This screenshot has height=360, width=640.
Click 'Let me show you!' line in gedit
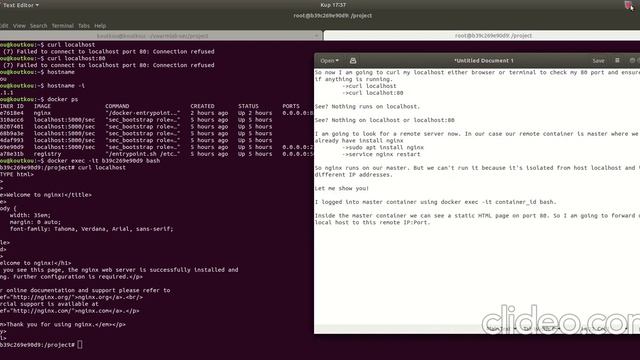pos(342,188)
